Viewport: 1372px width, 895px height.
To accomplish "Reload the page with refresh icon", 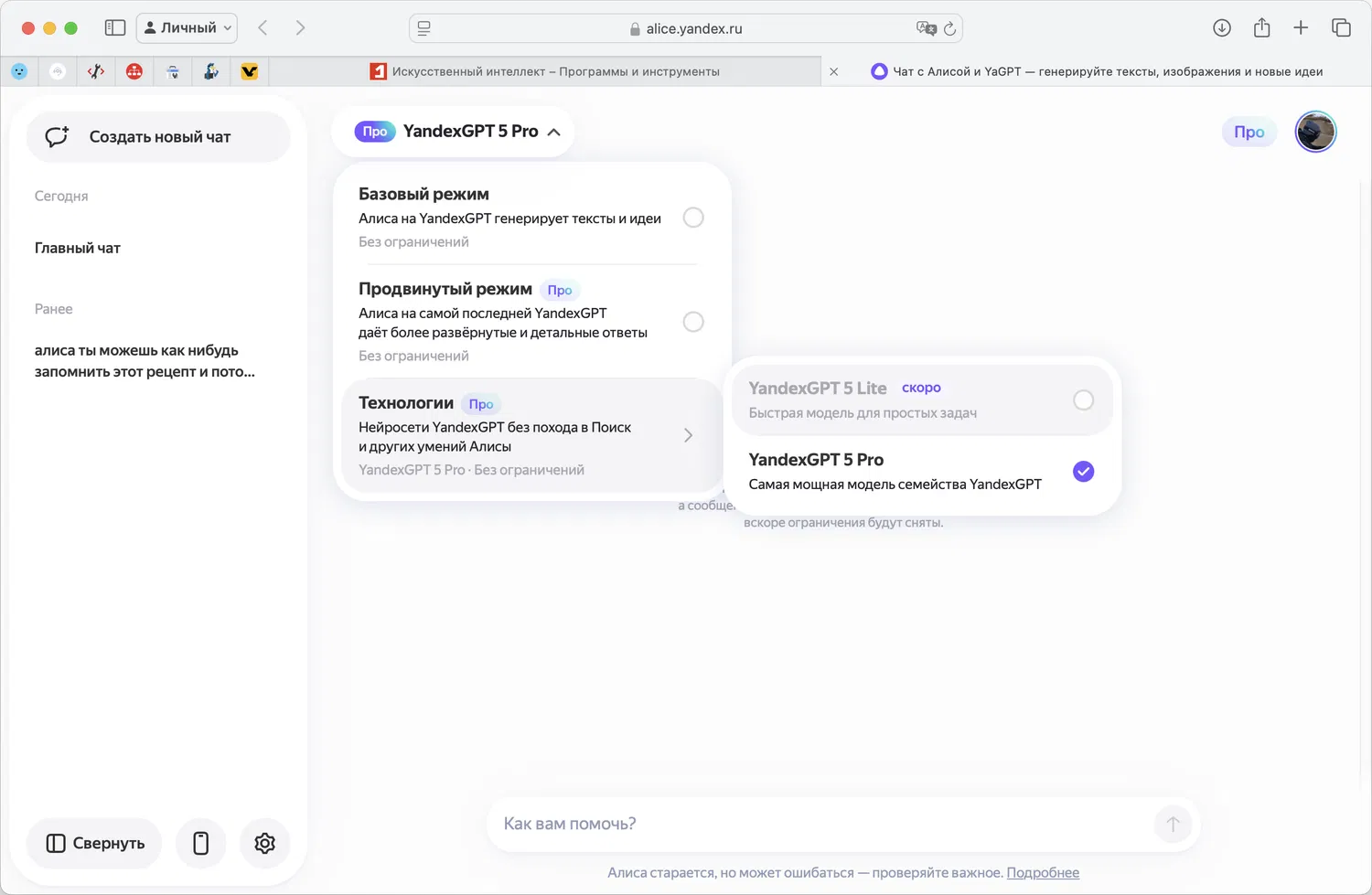I will (x=949, y=28).
